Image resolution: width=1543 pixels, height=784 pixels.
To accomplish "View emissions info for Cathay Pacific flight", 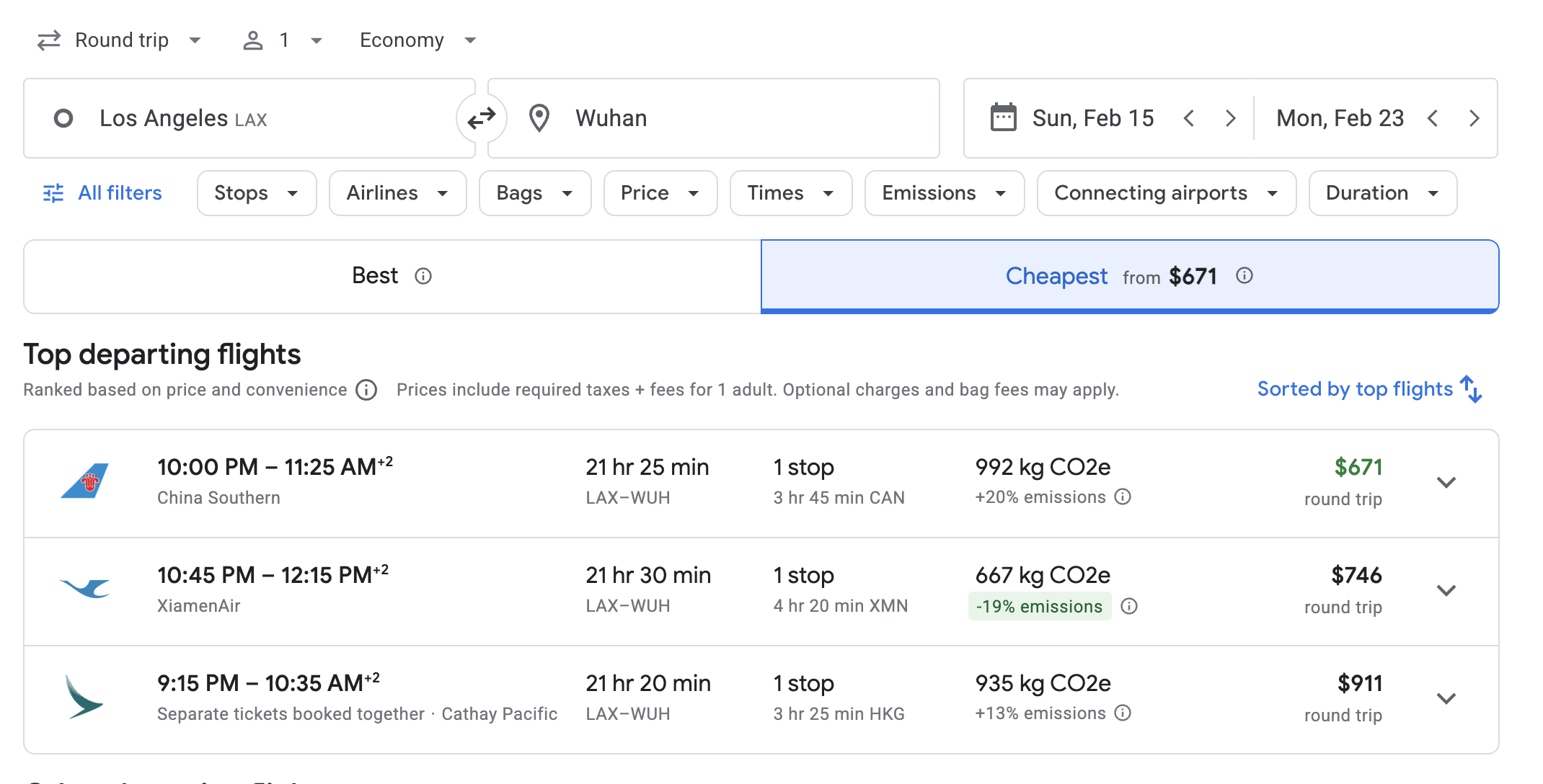I will [x=1123, y=713].
